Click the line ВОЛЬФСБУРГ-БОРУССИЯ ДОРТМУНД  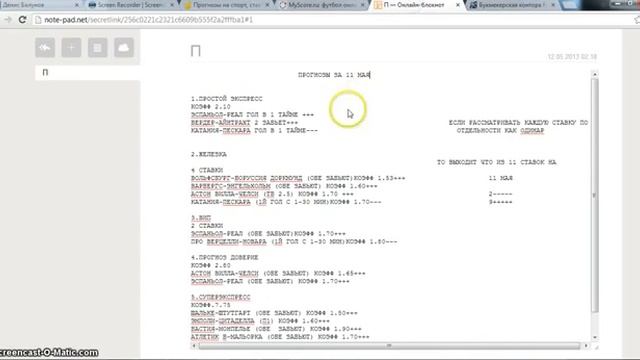tap(298, 178)
